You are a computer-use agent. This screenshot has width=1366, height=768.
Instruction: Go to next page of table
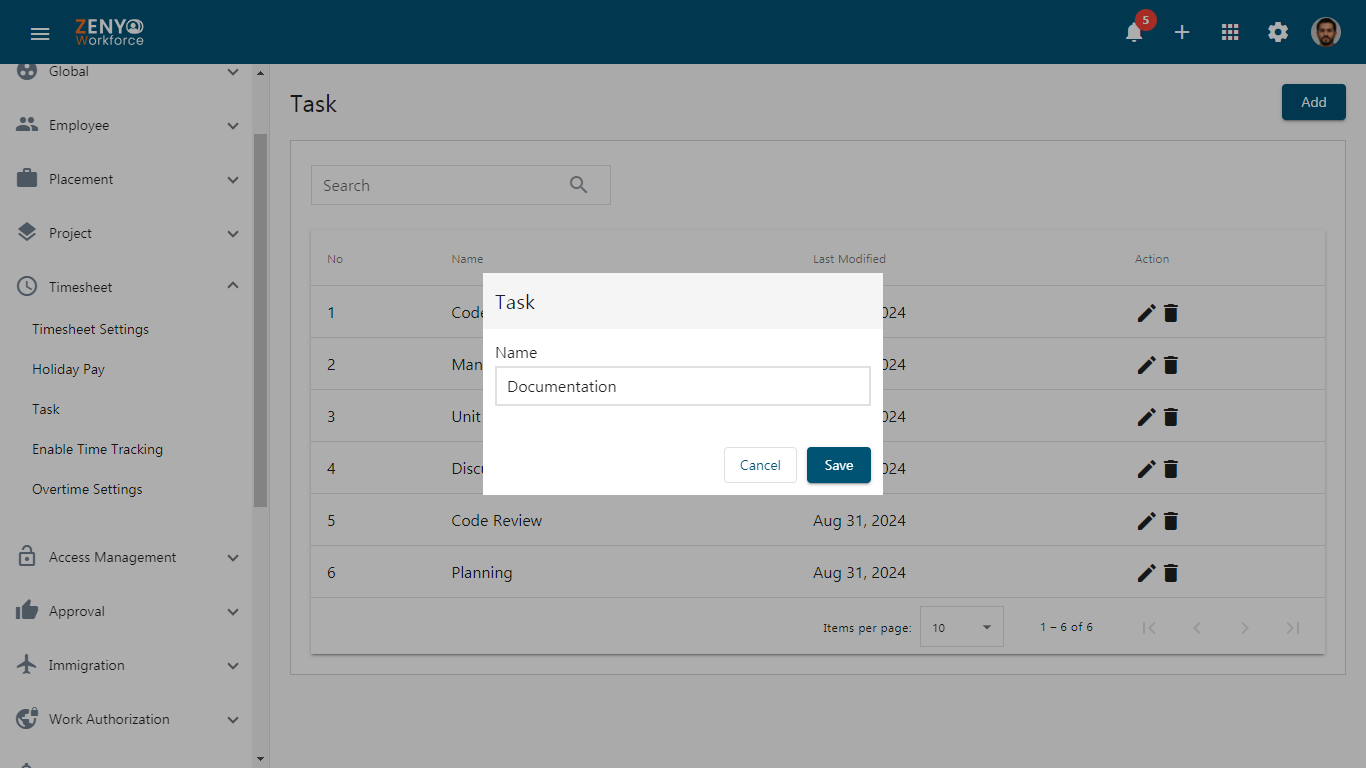(x=1245, y=628)
